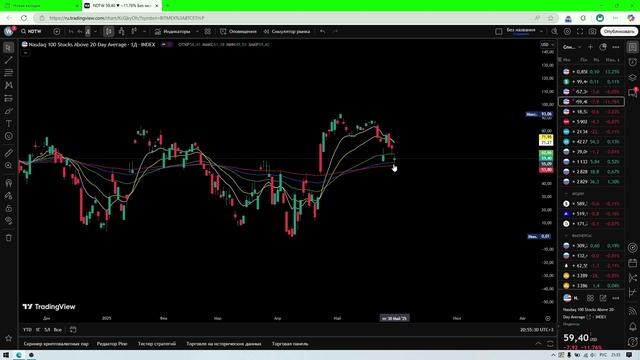Click the 20:55:30 UTC+3 timezone label
Viewport: 640px width, 360px height.
(x=536, y=330)
